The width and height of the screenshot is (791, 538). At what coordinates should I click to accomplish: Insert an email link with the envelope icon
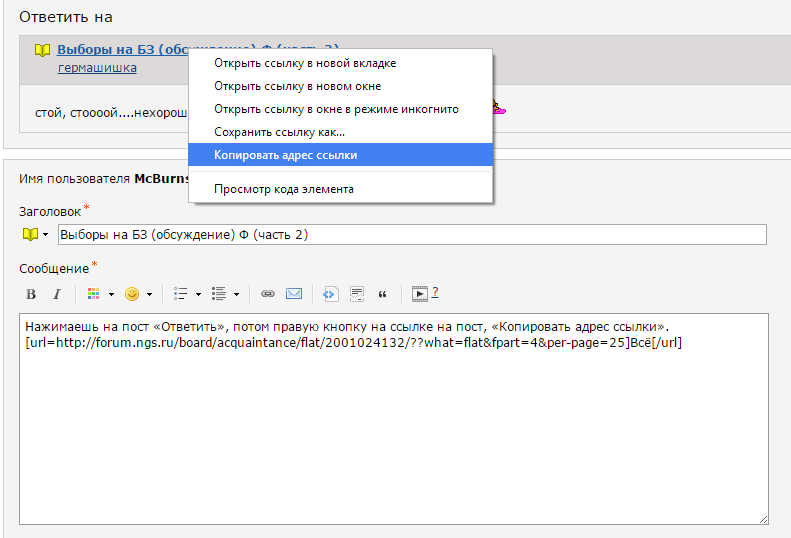click(x=294, y=294)
